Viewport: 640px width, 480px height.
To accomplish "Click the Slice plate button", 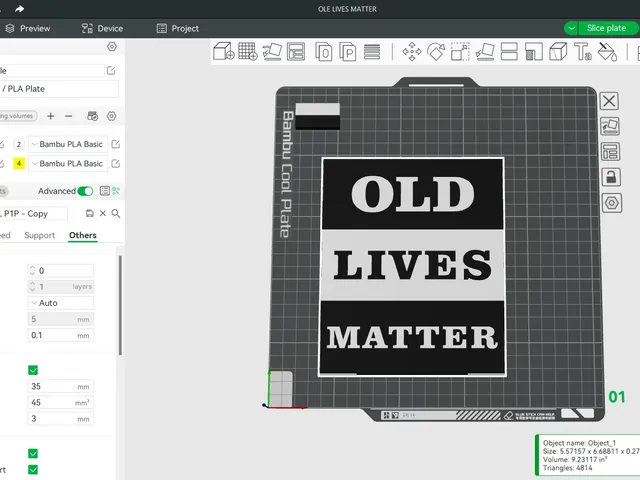I will [x=607, y=28].
